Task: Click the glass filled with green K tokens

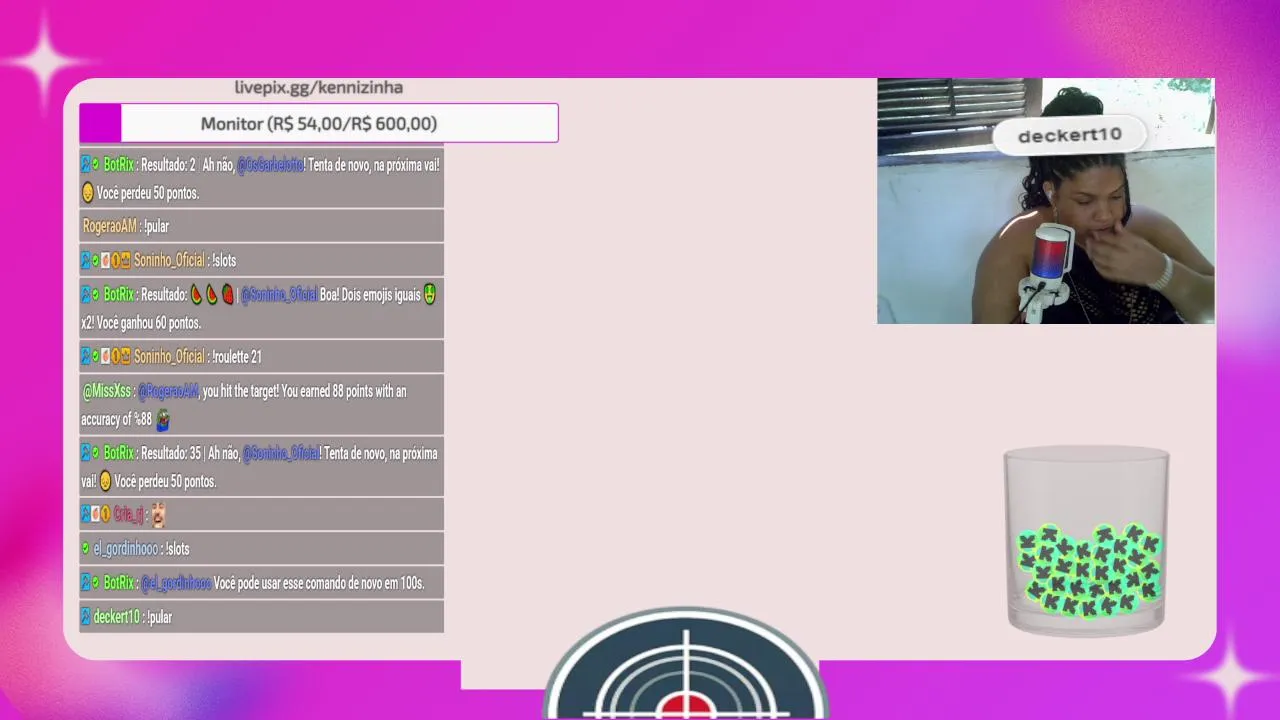Action: pyautogui.click(x=1086, y=541)
